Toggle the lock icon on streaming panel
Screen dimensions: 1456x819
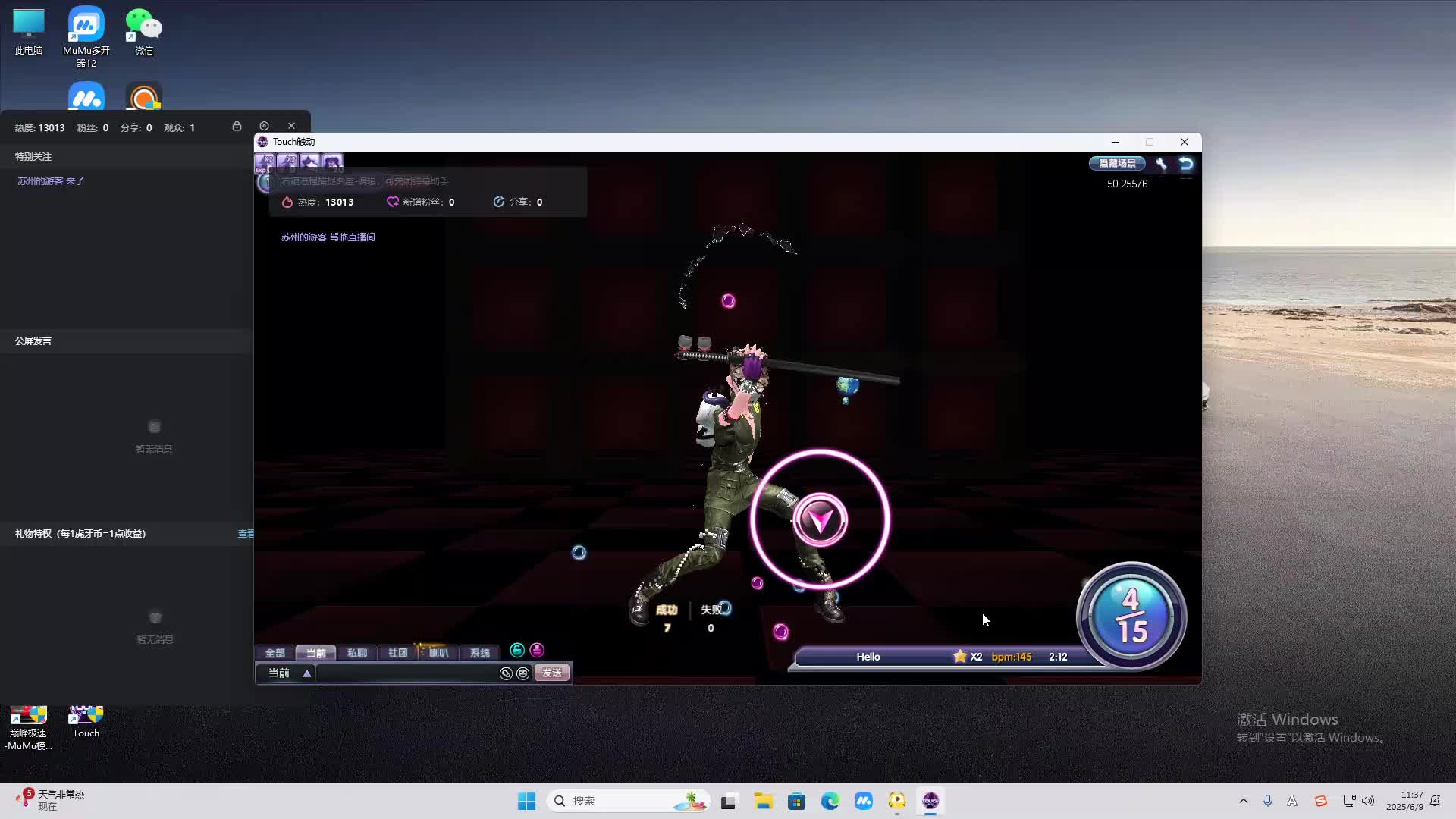pos(237,126)
